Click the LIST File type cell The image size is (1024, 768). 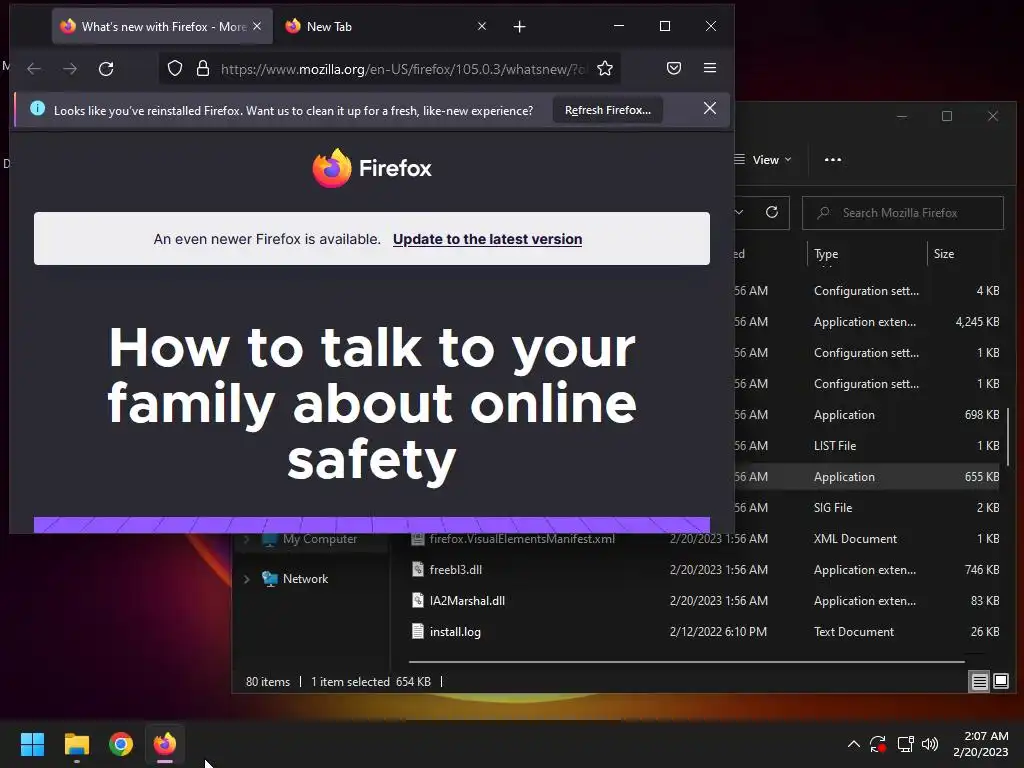pos(835,446)
